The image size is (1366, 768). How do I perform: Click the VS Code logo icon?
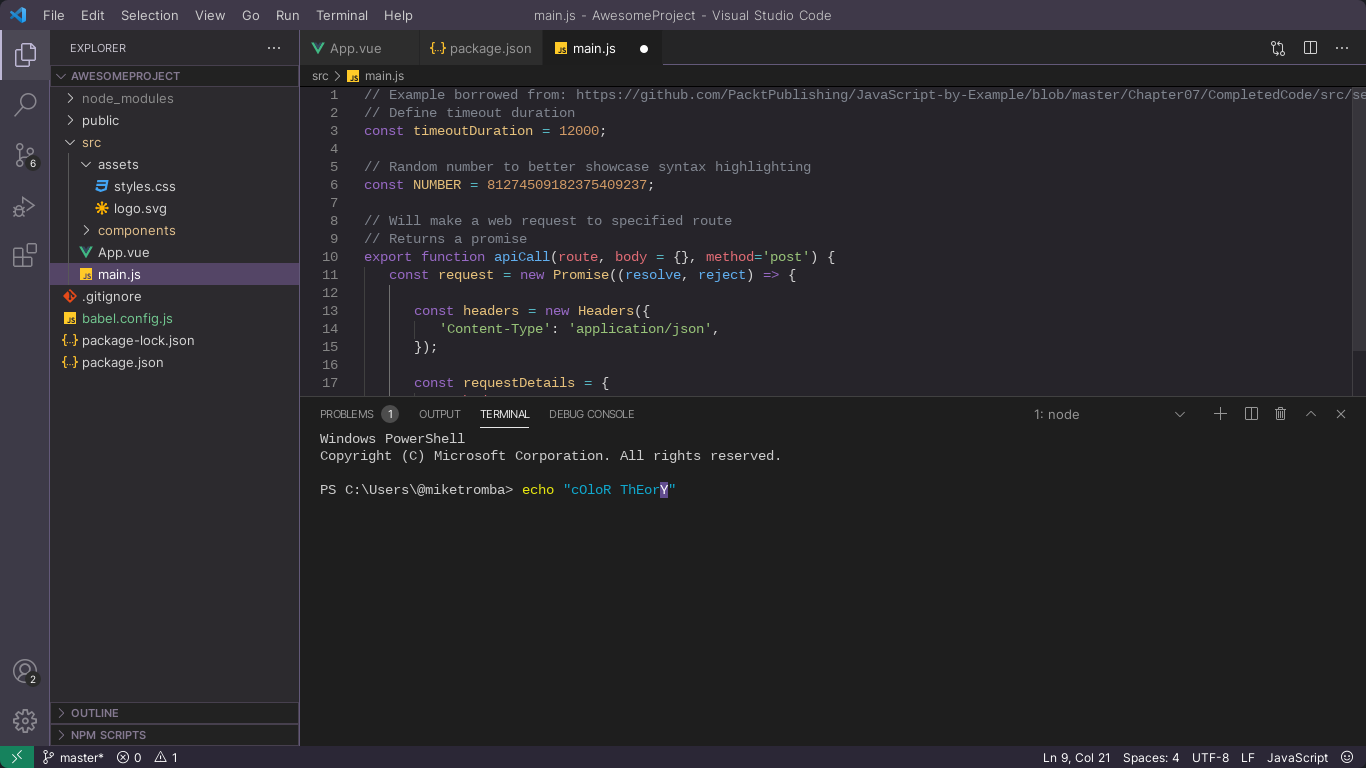pyautogui.click(x=18, y=15)
